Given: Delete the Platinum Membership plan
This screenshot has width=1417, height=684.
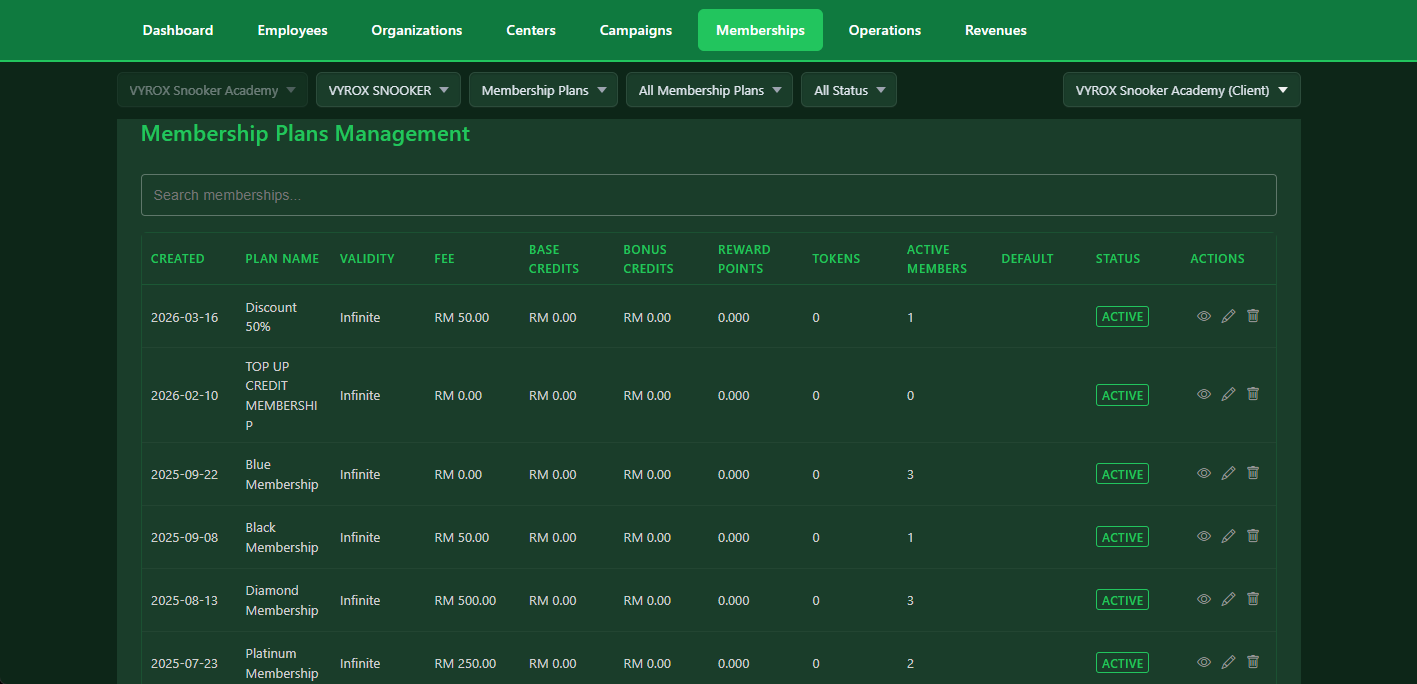Looking at the screenshot, I should tap(1252, 662).
